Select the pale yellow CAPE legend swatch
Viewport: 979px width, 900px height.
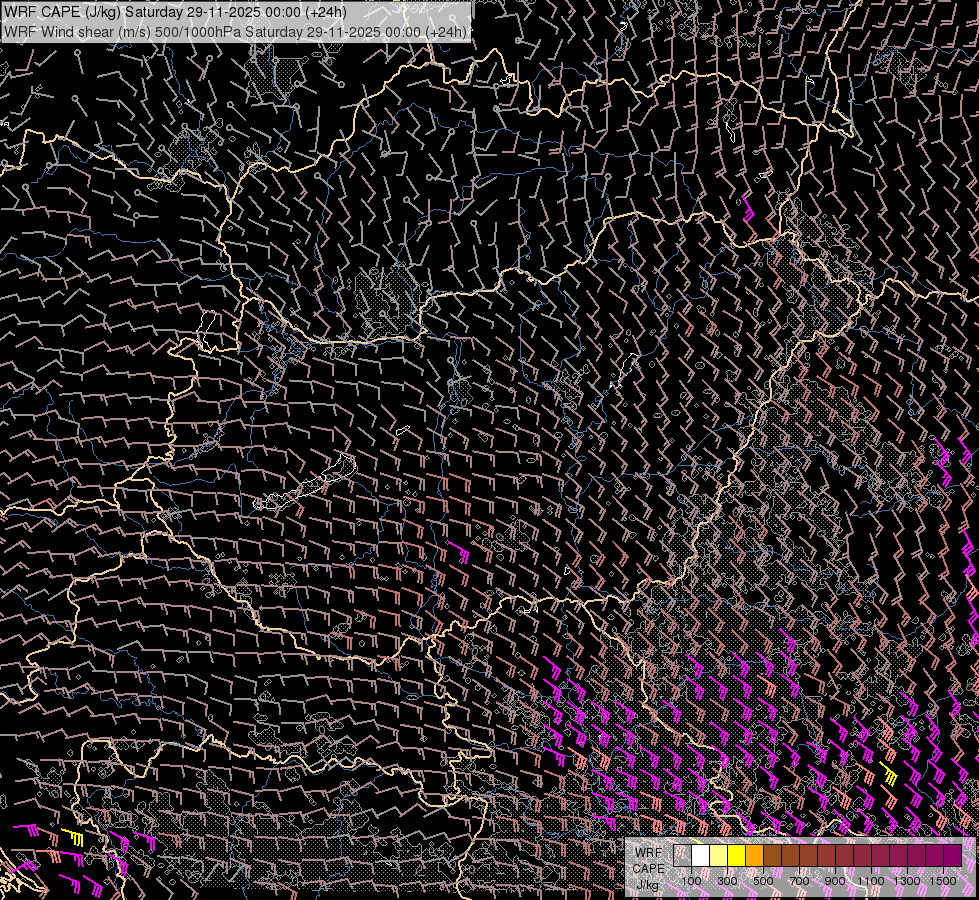click(x=719, y=856)
